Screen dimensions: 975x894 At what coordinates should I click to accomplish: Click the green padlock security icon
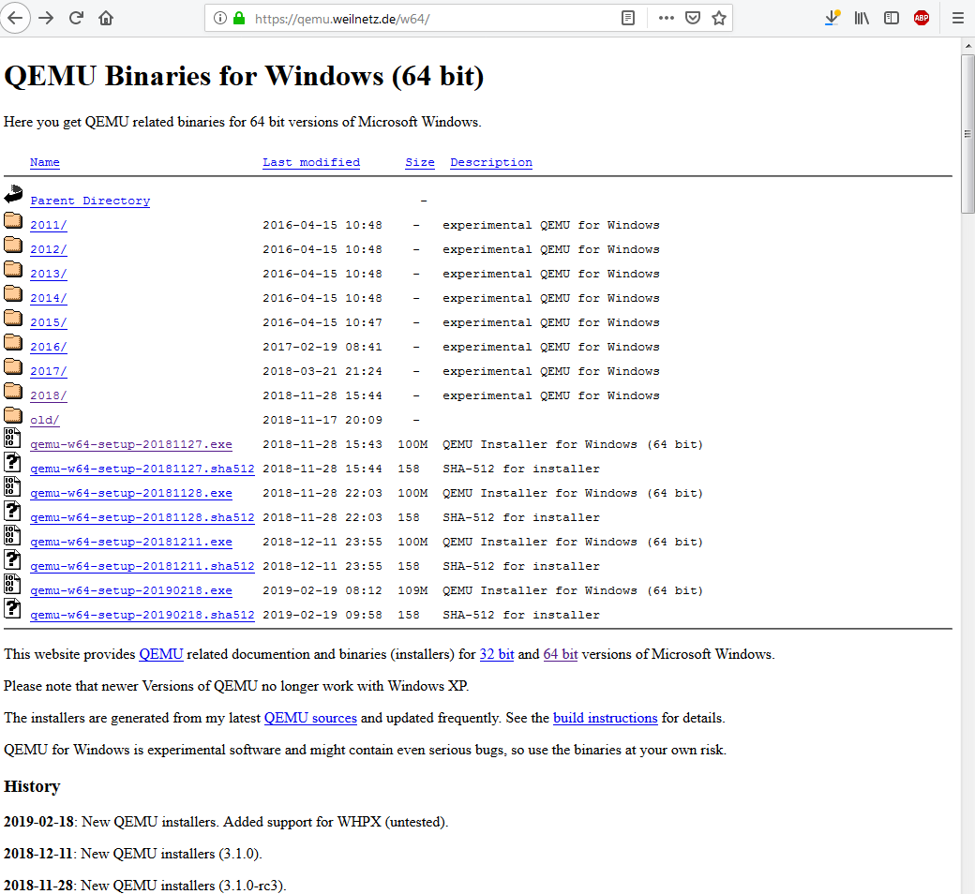click(239, 18)
